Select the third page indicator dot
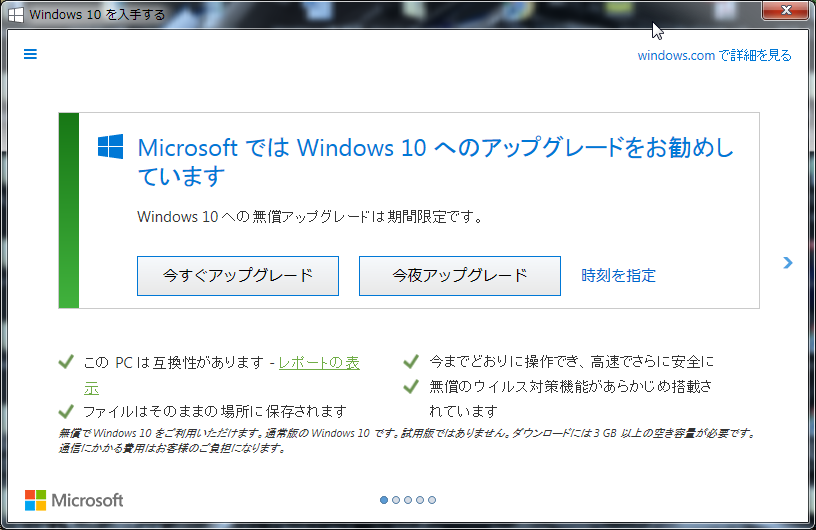This screenshot has height=530, width=816. (x=408, y=500)
